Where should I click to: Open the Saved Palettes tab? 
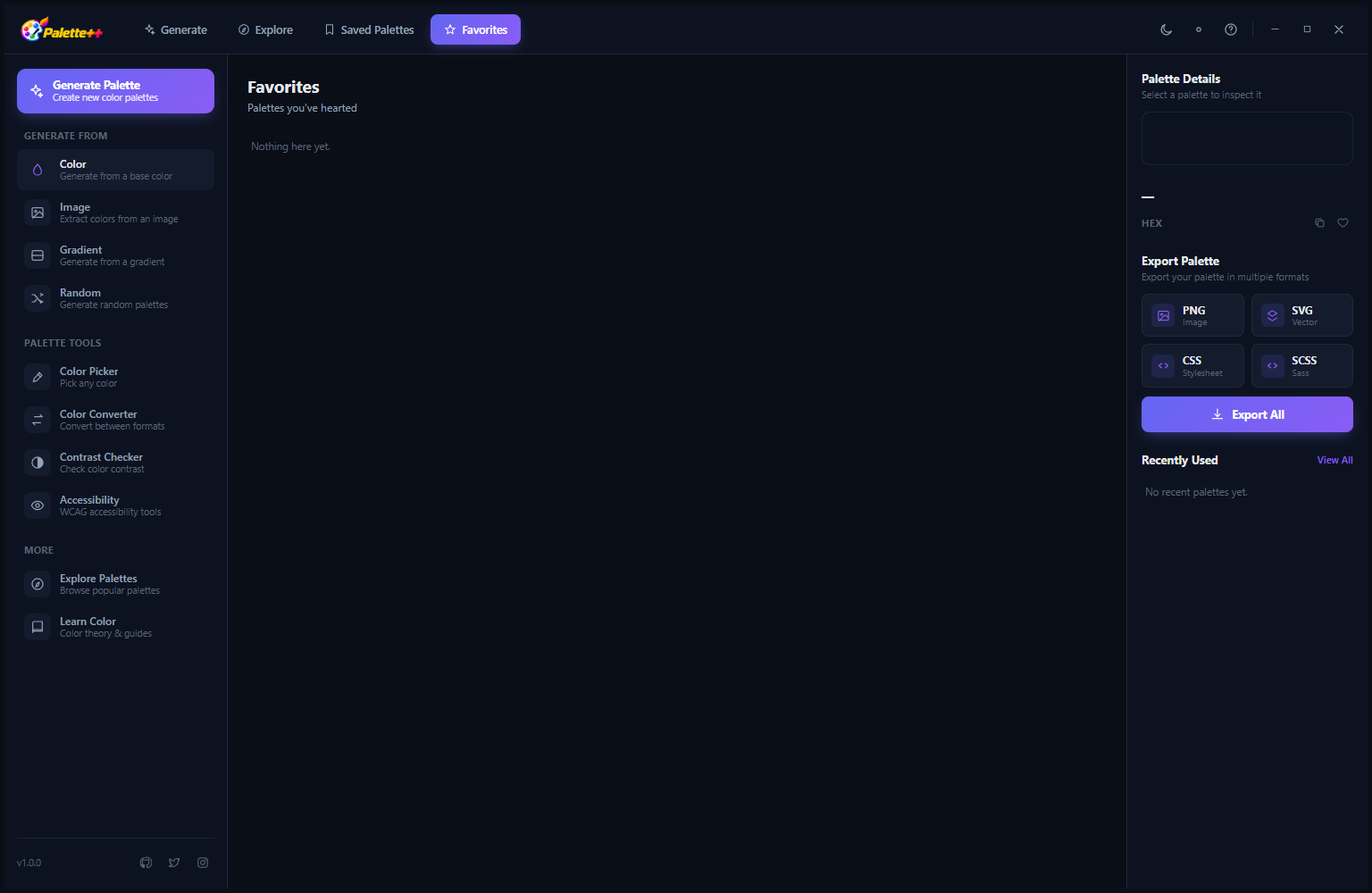click(369, 29)
